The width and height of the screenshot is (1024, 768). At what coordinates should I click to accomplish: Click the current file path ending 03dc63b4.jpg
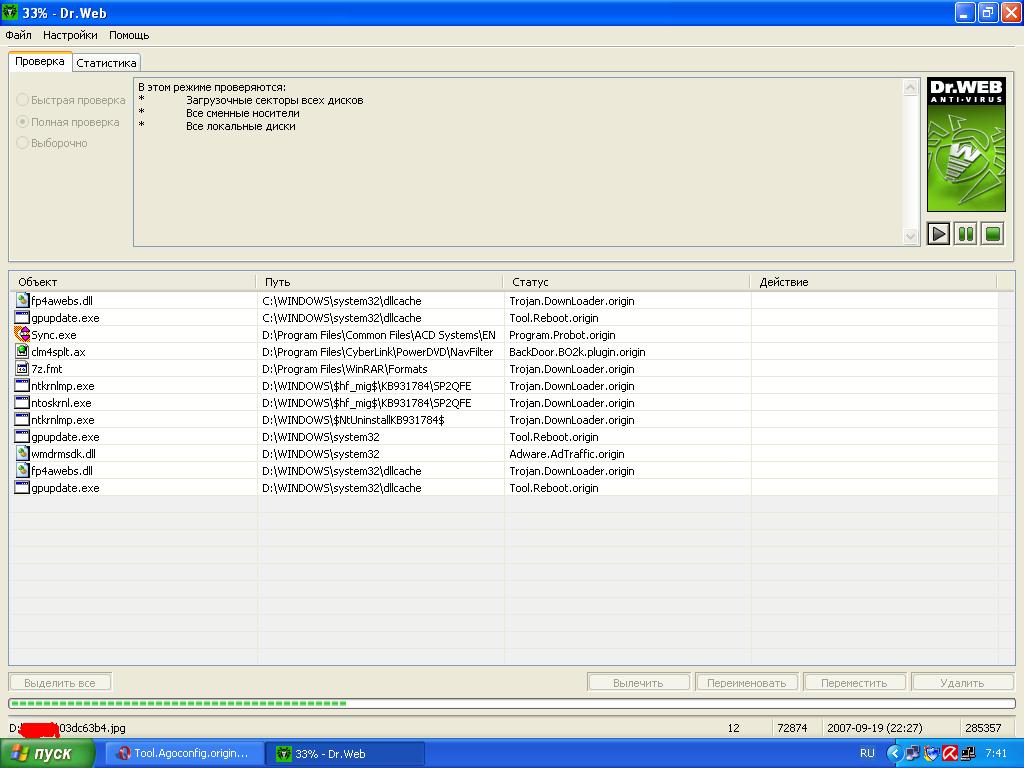tap(67, 728)
